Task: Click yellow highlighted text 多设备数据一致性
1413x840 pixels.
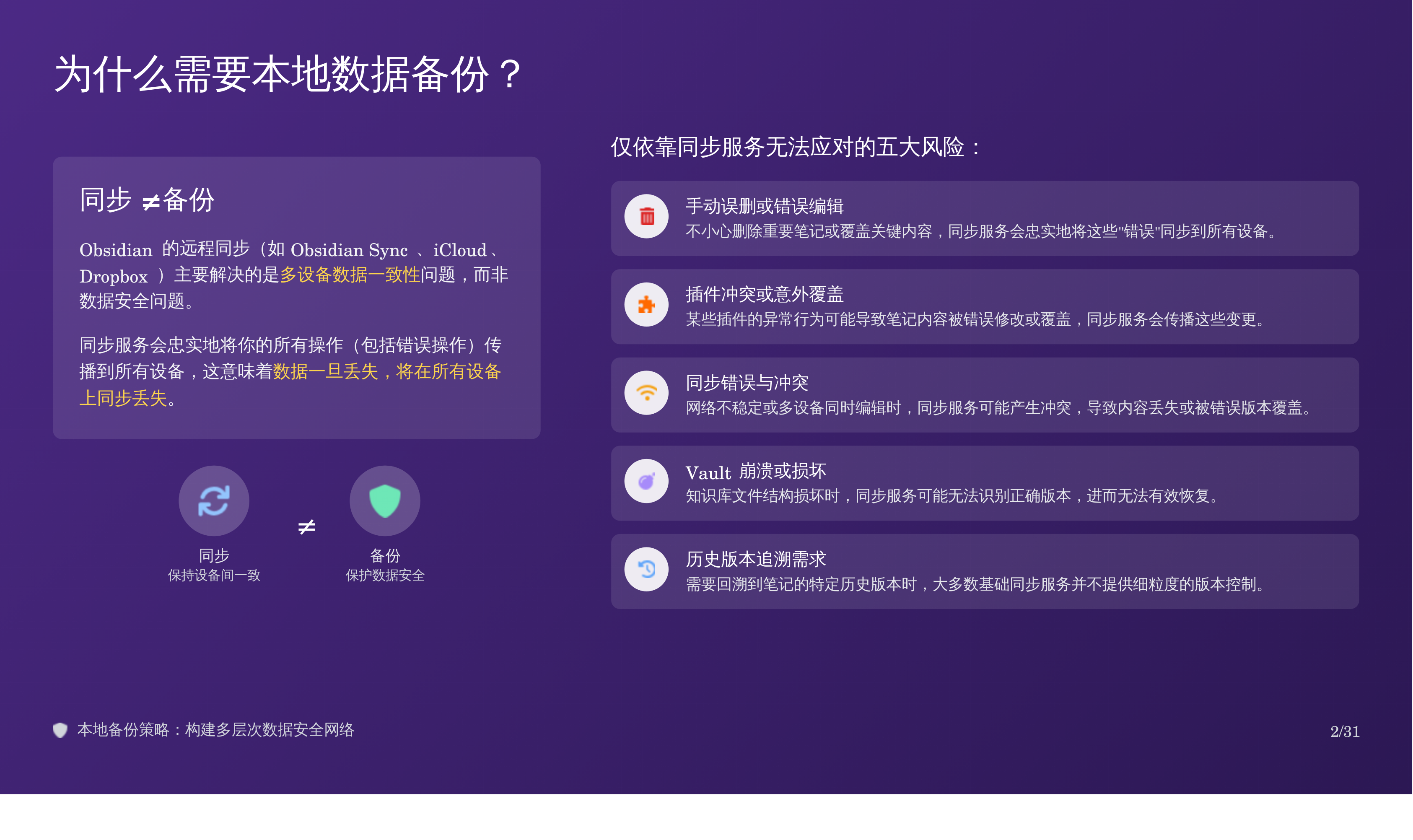Action: tap(350, 275)
